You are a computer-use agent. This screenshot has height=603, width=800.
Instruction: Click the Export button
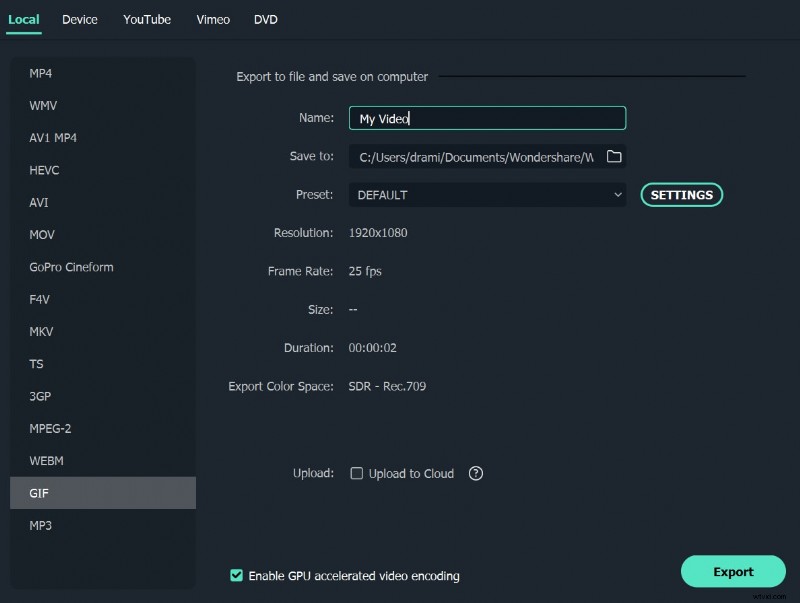pos(733,570)
